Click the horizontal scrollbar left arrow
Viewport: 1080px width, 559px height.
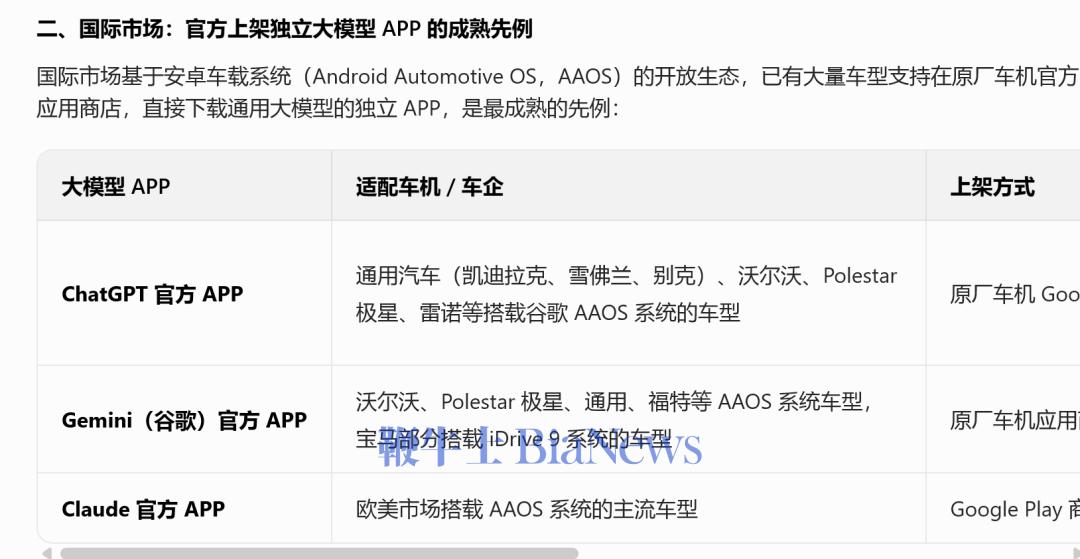coord(45,553)
